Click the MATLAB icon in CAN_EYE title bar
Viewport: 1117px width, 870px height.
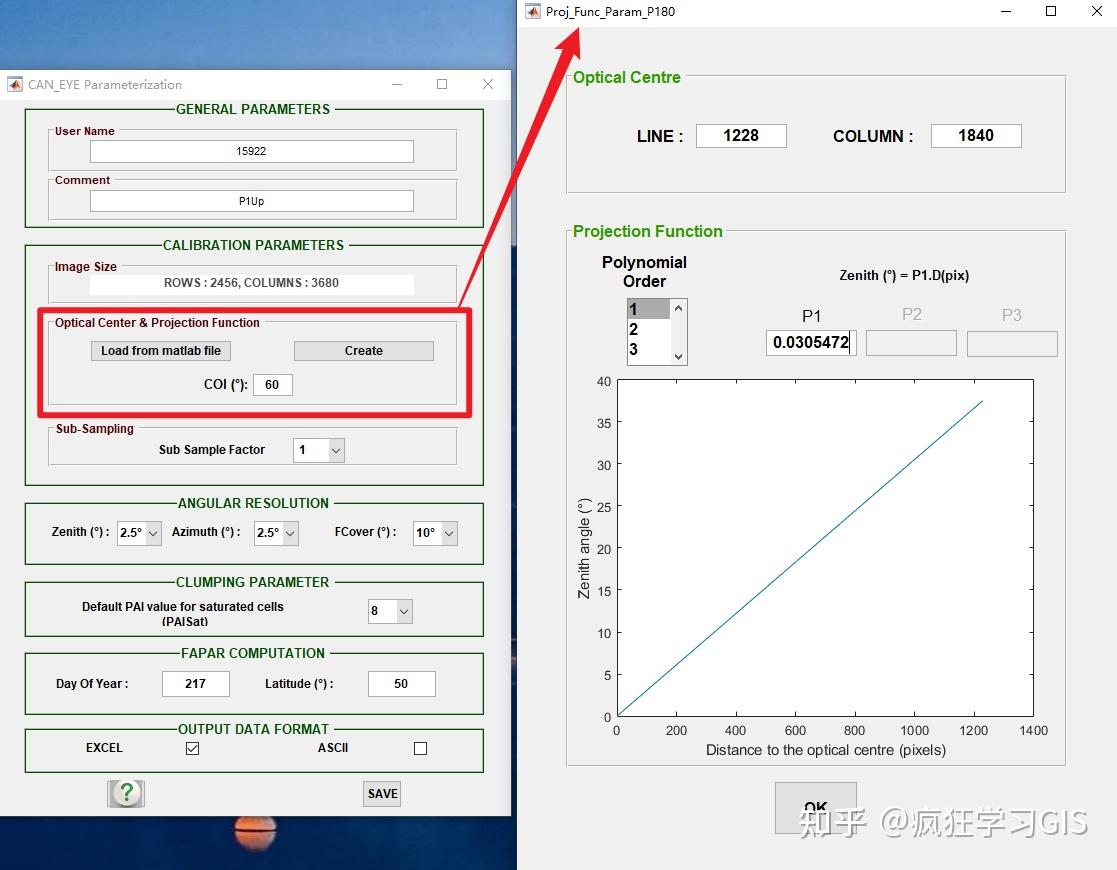14,84
